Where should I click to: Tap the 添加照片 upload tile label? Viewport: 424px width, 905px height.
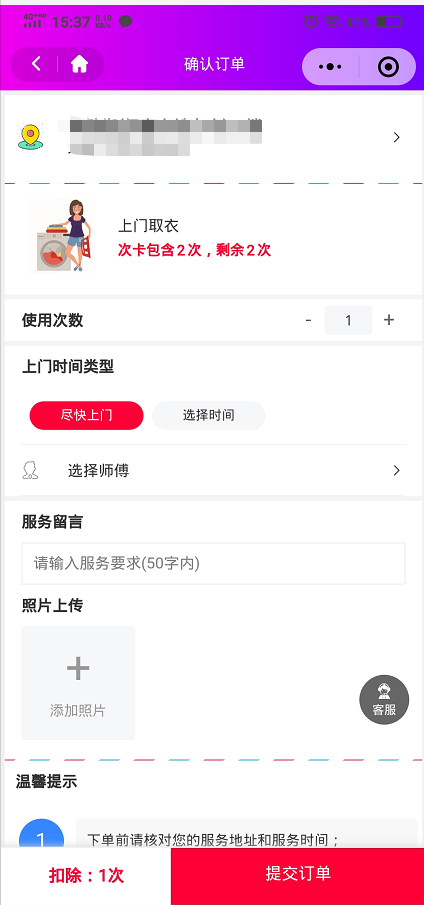(78, 711)
